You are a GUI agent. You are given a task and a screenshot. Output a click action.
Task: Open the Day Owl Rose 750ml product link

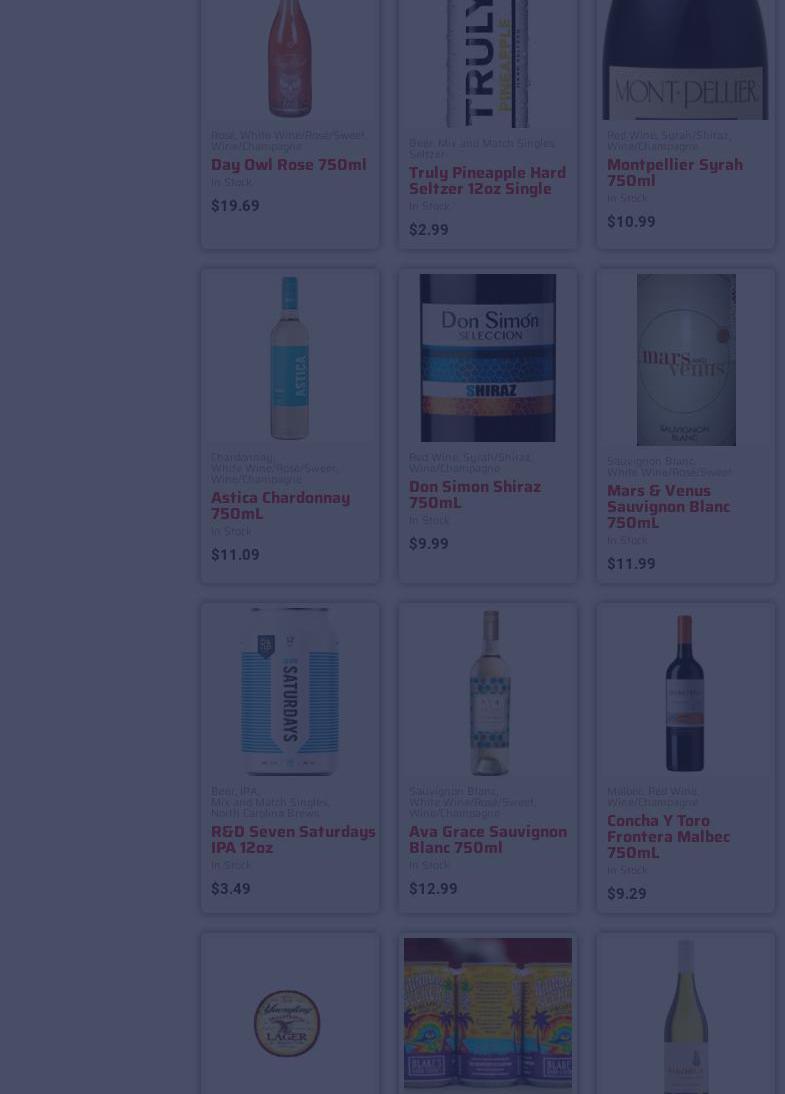[288, 165]
